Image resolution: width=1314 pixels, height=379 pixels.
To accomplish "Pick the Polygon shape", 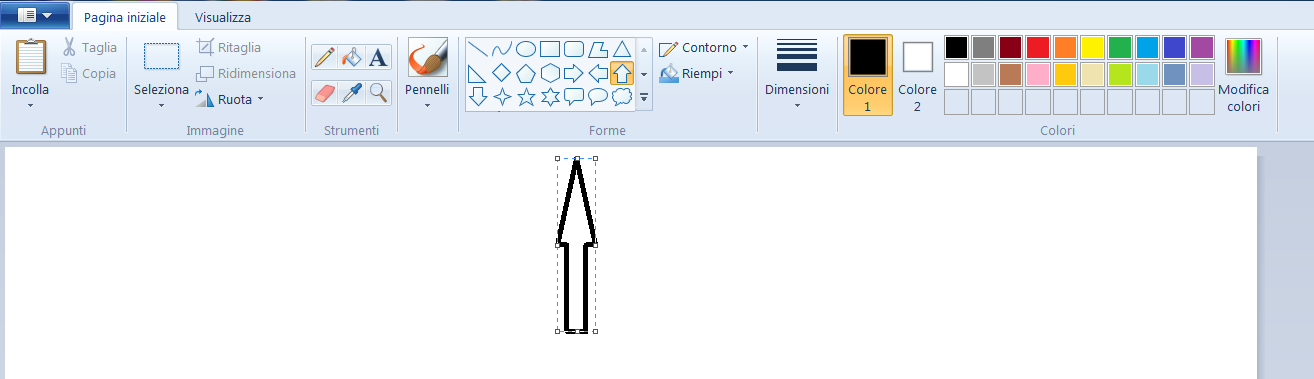I will 598,49.
